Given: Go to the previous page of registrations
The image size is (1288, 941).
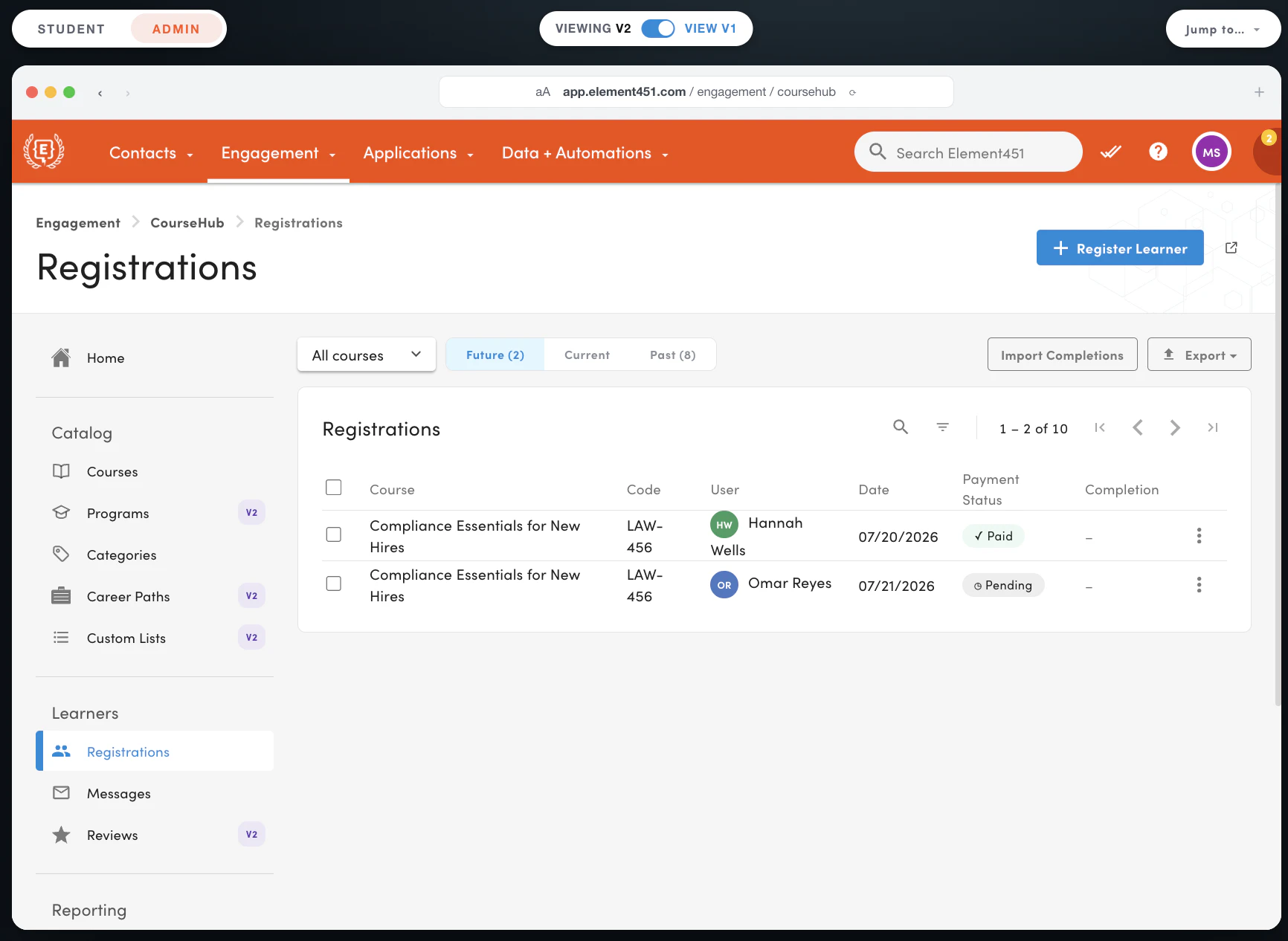Looking at the screenshot, I should [1137, 427].
